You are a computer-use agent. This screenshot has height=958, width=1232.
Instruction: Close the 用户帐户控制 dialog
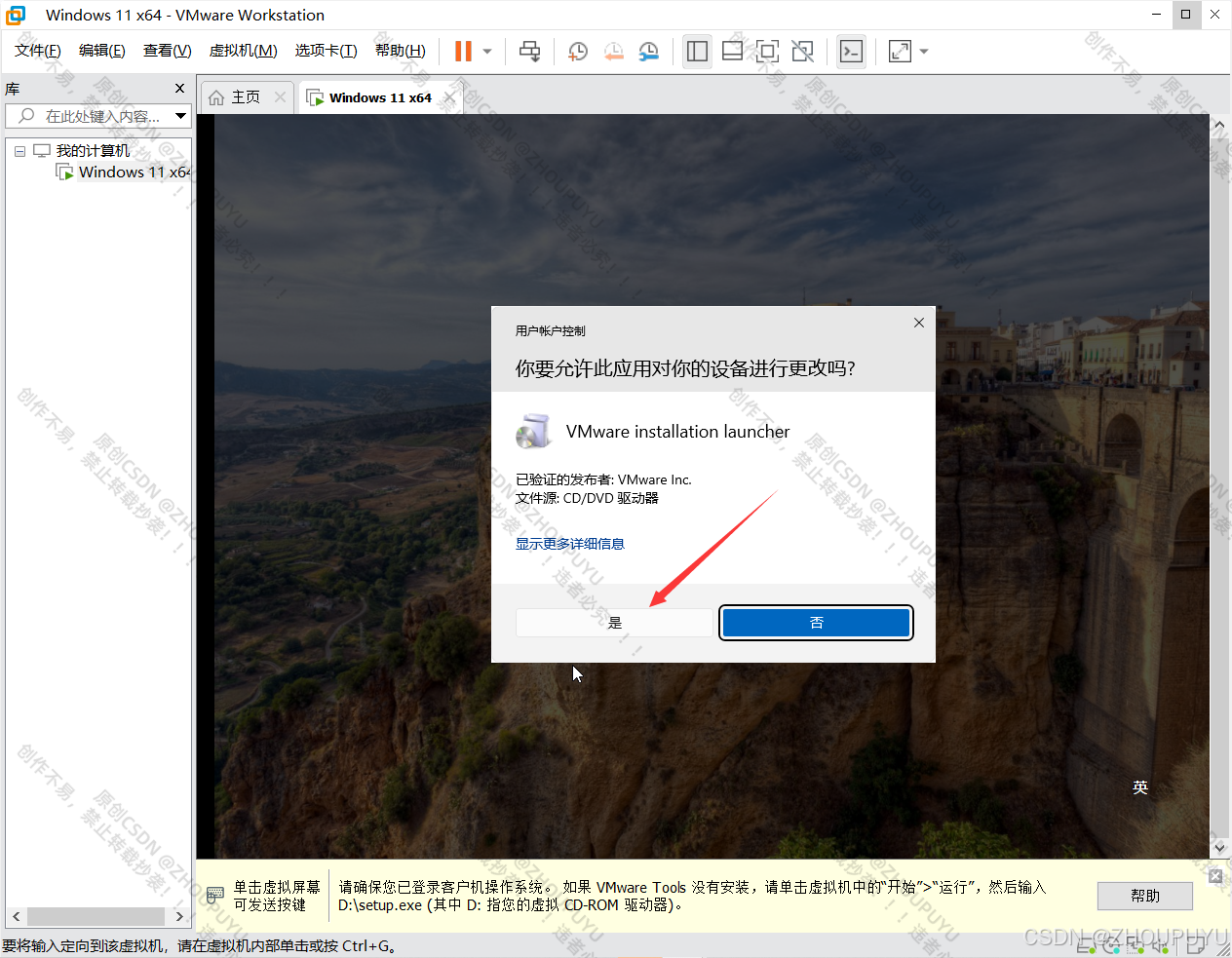pyautogui.click(x=918, y=323)
